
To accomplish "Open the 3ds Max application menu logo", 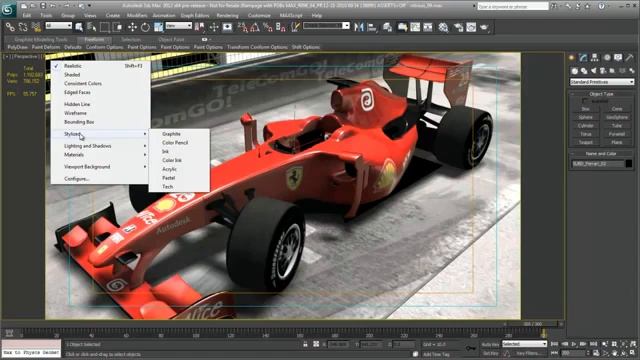I will (x=8, y=9).
